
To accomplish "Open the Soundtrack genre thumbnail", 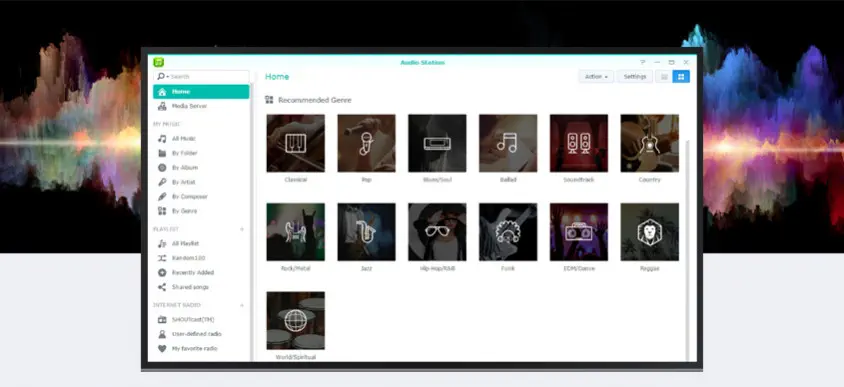I will 579,143.
